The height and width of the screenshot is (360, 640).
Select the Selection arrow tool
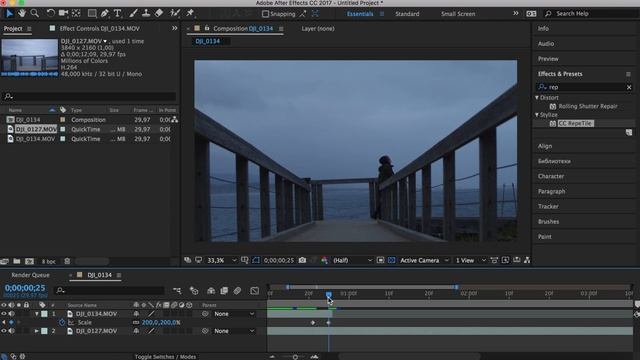(x=9, y=13)
